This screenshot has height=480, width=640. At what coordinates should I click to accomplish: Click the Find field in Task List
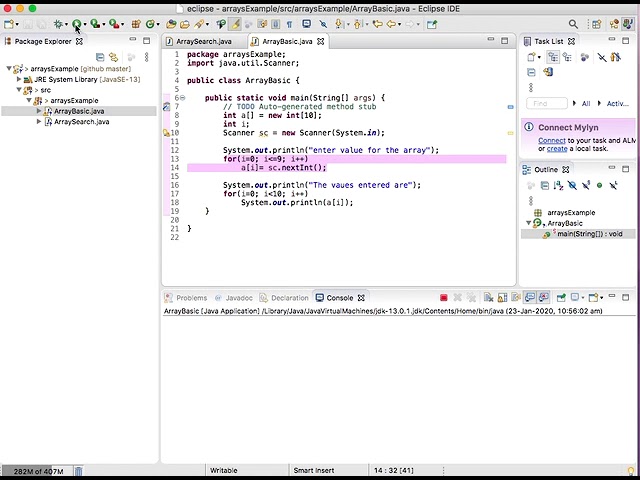click(x=547, y=104)
